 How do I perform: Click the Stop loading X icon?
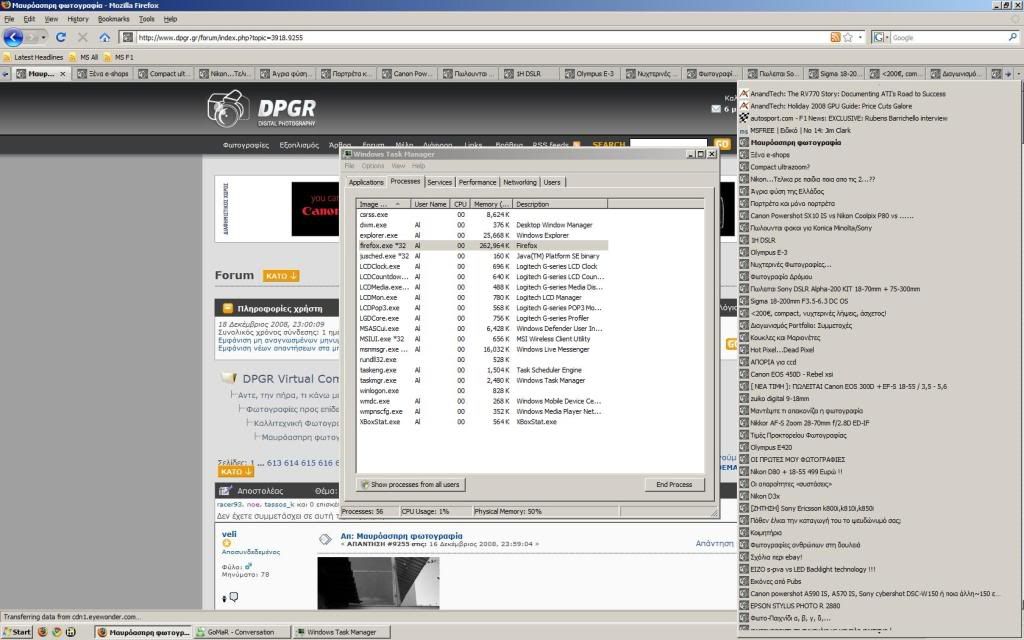click(83, 37)
